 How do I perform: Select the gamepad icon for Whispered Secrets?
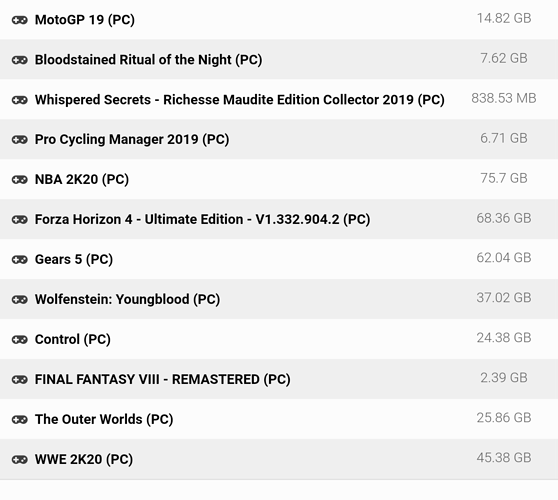pyautogui.click(x=20, y=100)
